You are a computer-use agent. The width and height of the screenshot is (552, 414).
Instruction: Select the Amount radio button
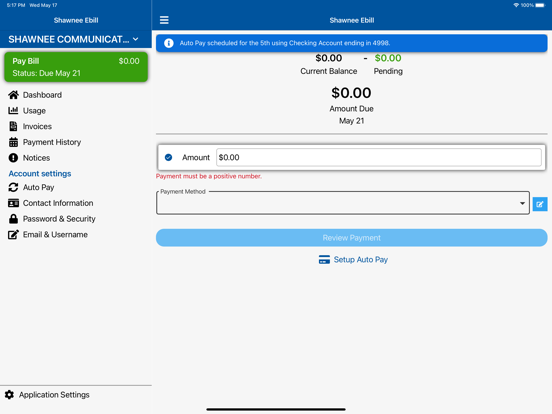tap(169, 157)
